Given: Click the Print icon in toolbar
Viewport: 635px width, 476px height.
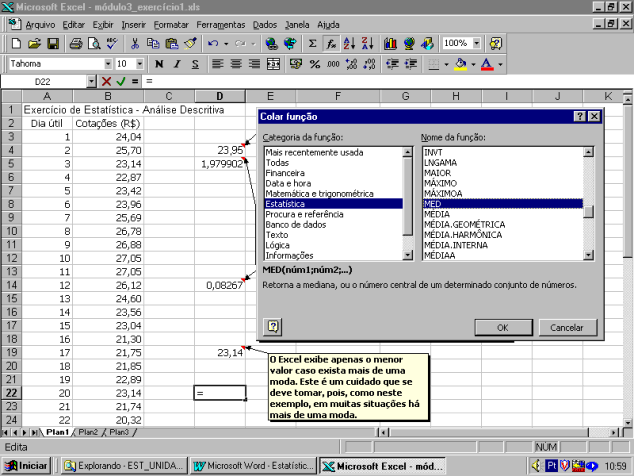Looking at the screenshot, I should pyautogui.click(x=76, y=44).
